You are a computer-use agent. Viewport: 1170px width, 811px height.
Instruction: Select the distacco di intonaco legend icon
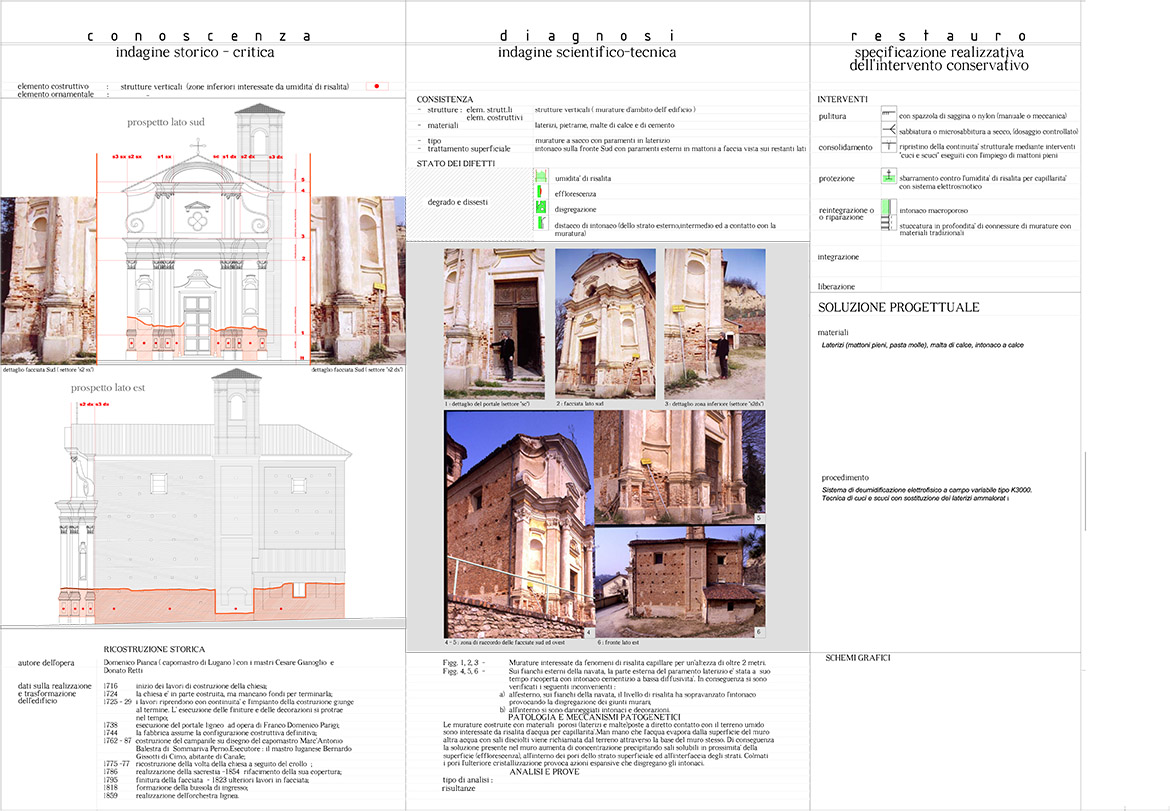[x=541, y=225]
